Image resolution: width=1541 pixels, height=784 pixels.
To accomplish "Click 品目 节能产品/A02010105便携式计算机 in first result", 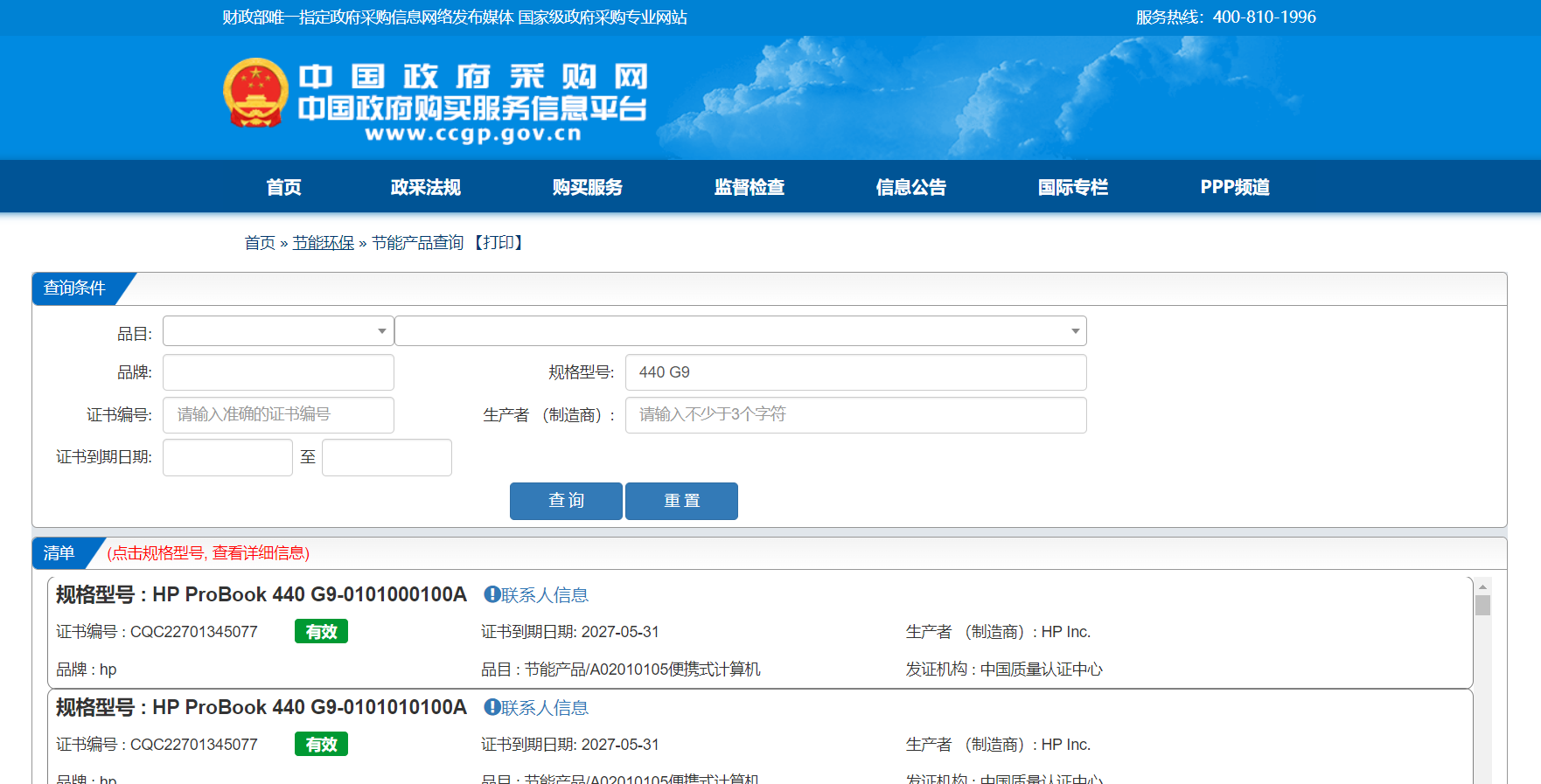I will [x=621, y=670].
